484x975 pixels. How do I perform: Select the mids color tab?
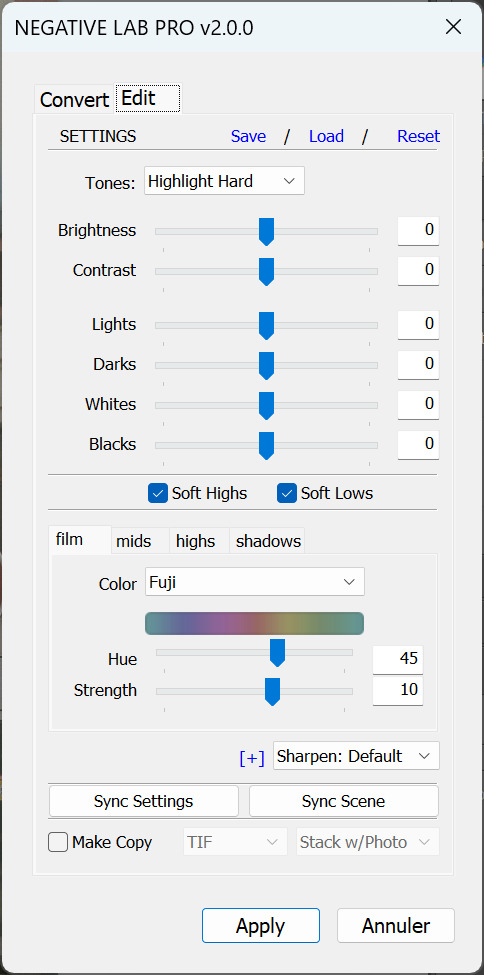134,541
